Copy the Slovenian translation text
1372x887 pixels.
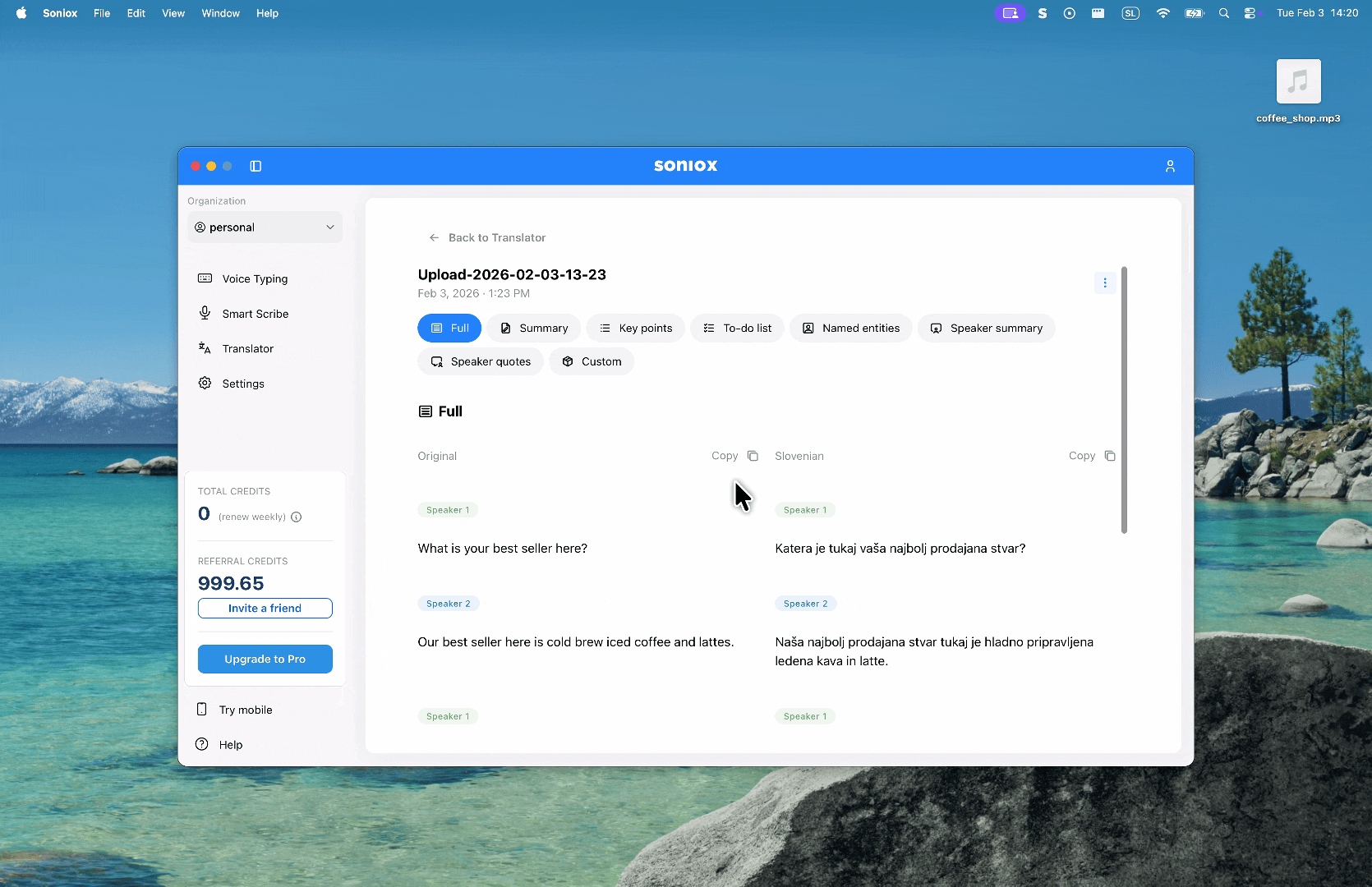click(1092, 456)
